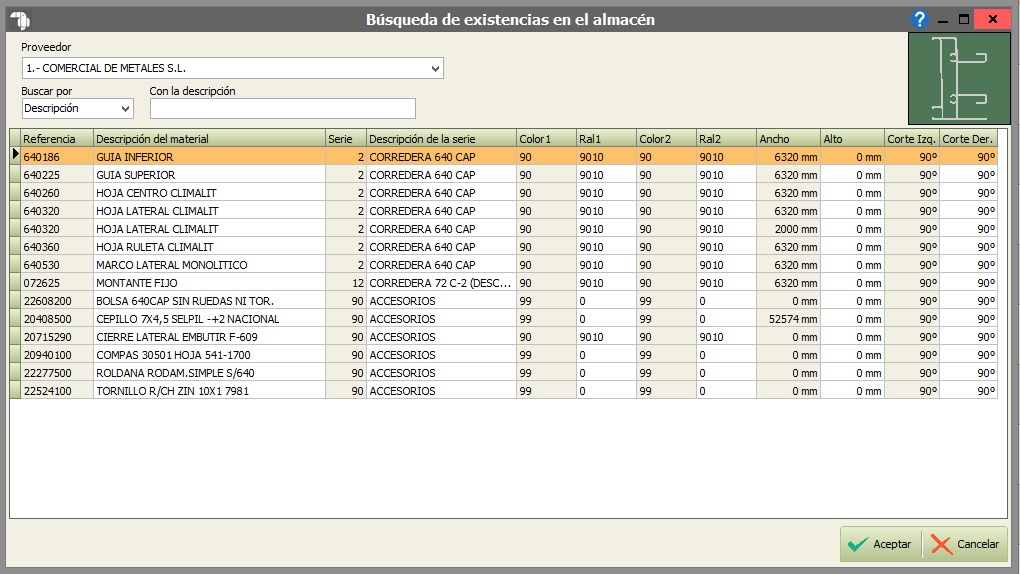Click the Corte Izq. column header

point(912,139)
